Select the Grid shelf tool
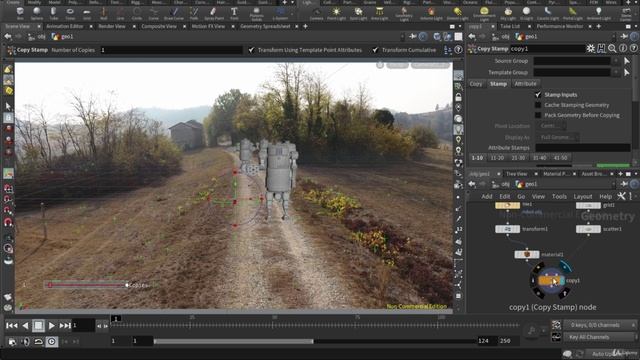This screenshot has height=360, width=640. (x=87, y=13)
